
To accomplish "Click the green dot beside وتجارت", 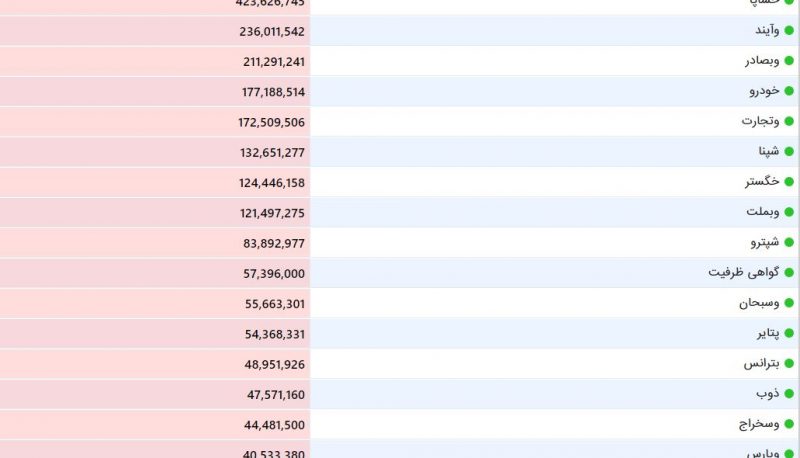I will tap(789, 121).
